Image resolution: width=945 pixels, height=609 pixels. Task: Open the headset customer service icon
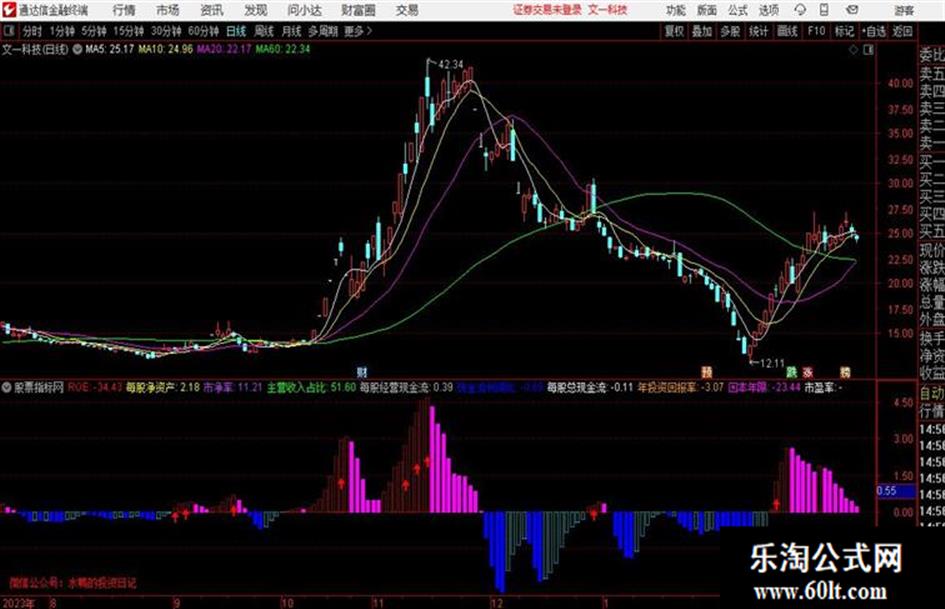pos(800,10)
